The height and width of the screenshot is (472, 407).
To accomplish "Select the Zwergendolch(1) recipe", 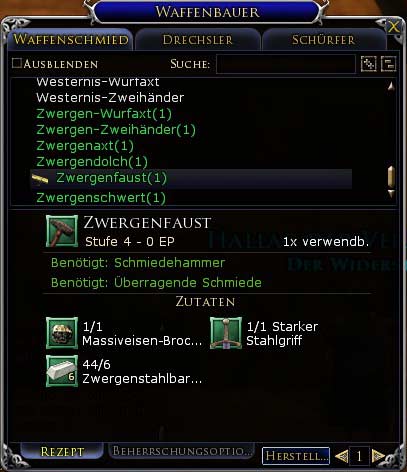I will 92,162.
